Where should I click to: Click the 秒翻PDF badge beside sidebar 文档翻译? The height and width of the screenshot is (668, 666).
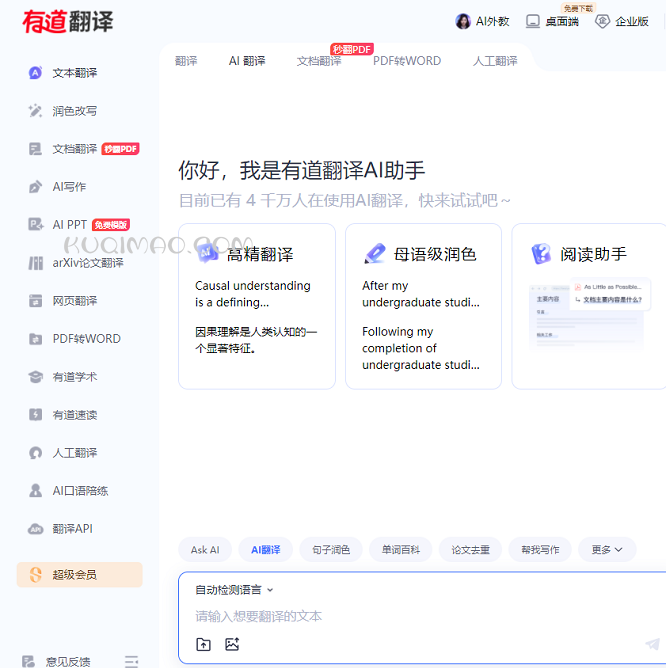coord(121,149)
